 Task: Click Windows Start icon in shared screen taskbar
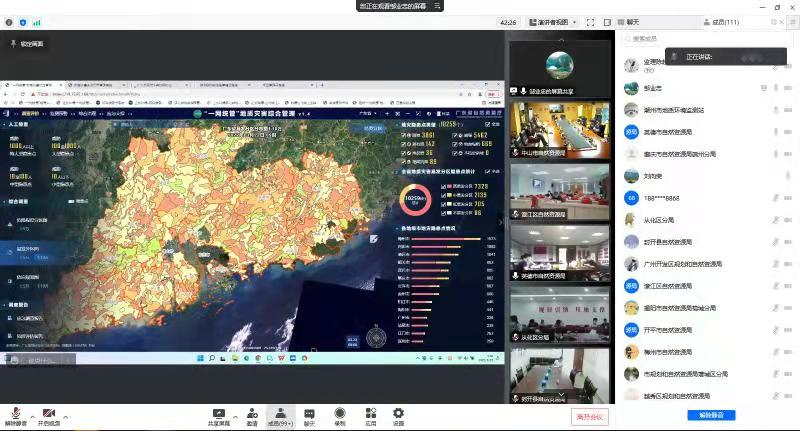pyautogui.click(x=201, y=358)
